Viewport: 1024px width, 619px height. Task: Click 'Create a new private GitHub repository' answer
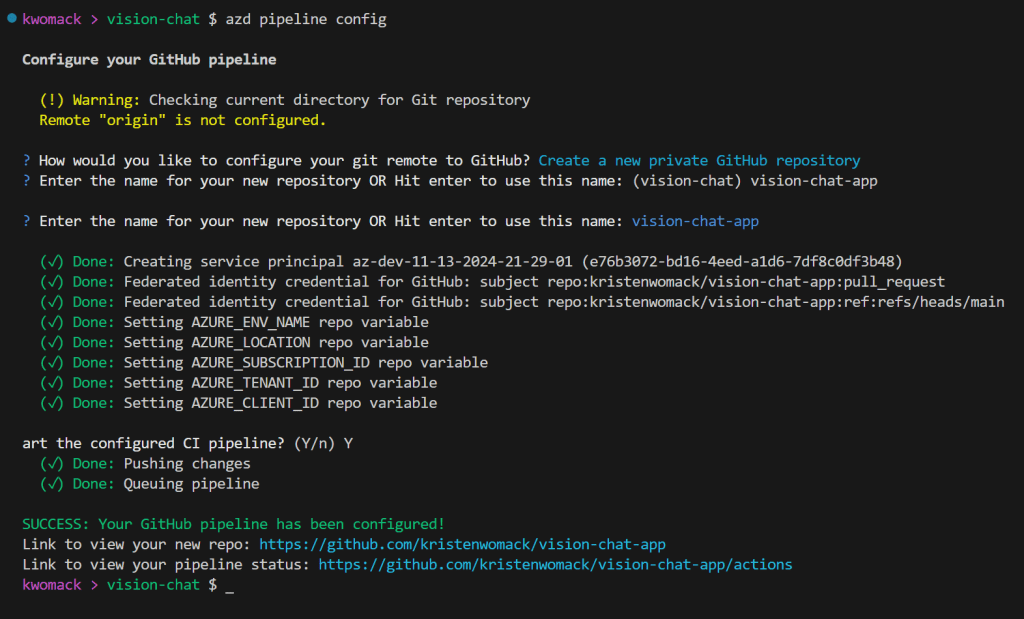point(699,161)
